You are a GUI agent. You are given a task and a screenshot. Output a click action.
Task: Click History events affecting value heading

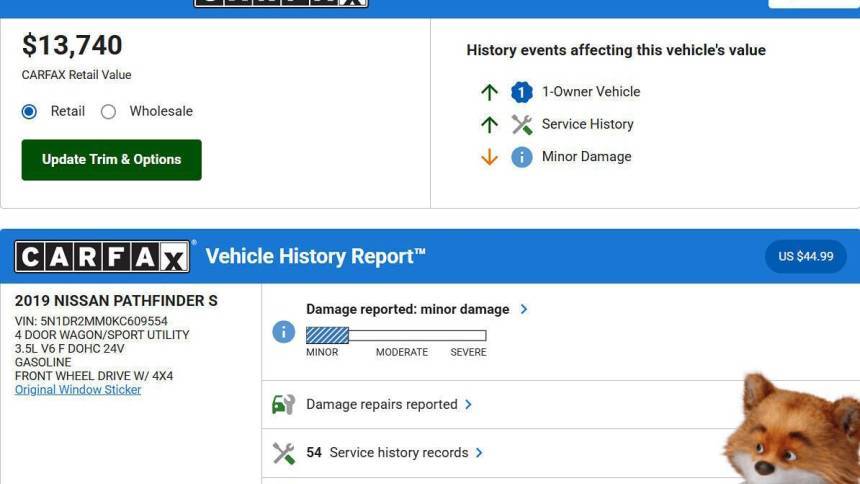(616, 50)
